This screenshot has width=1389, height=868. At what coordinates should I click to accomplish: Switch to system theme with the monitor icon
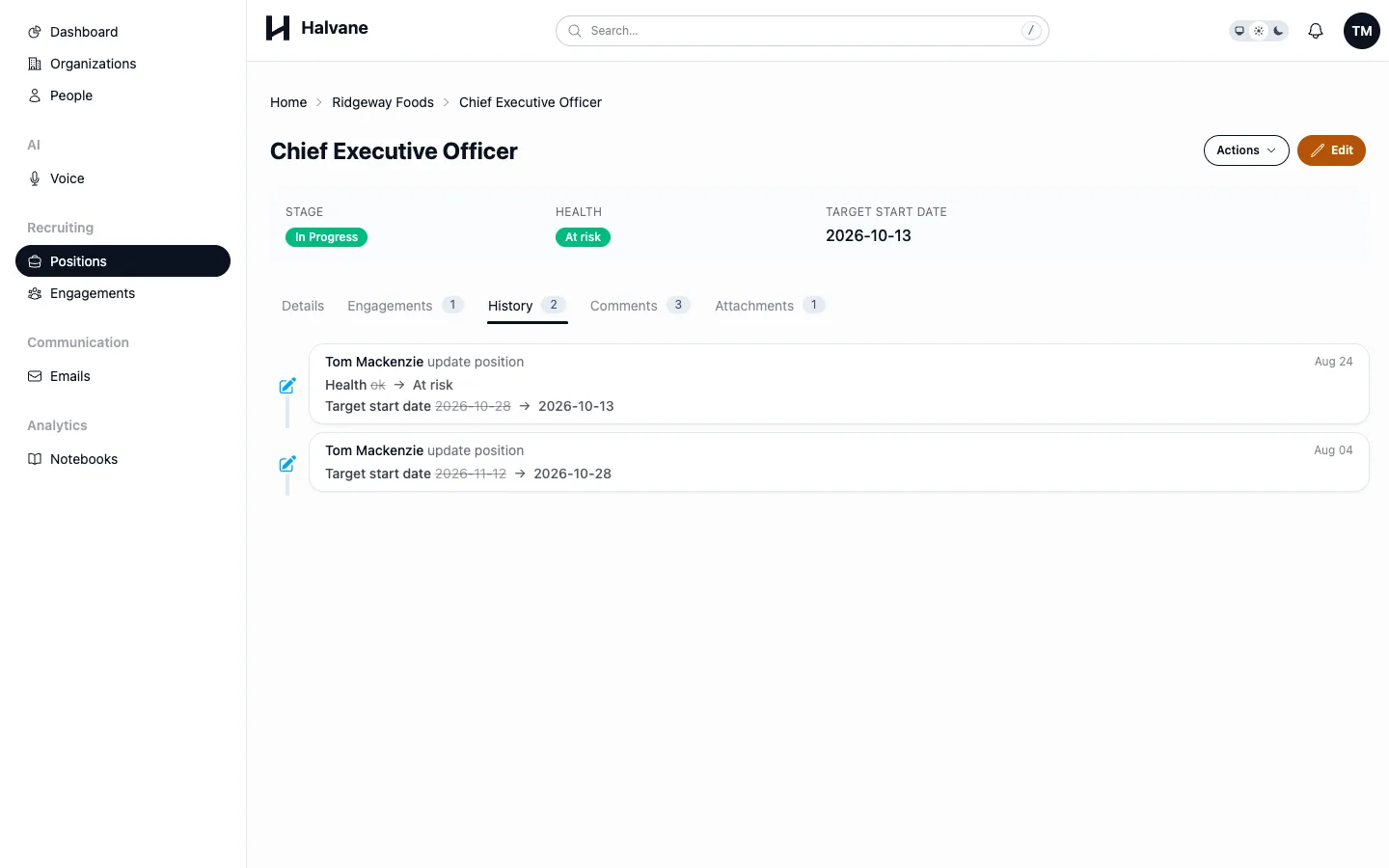click(1240, 31)
